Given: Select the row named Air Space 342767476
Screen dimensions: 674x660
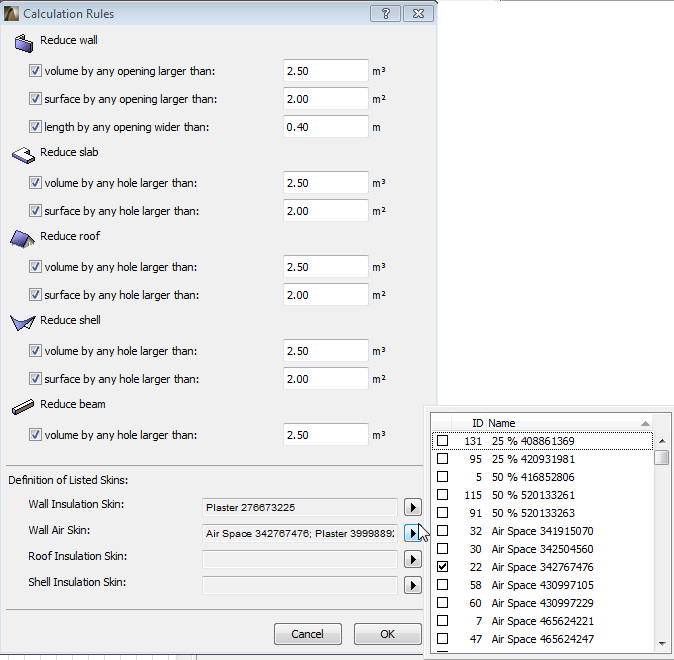Looking at the screenshot, I should 542,567.
